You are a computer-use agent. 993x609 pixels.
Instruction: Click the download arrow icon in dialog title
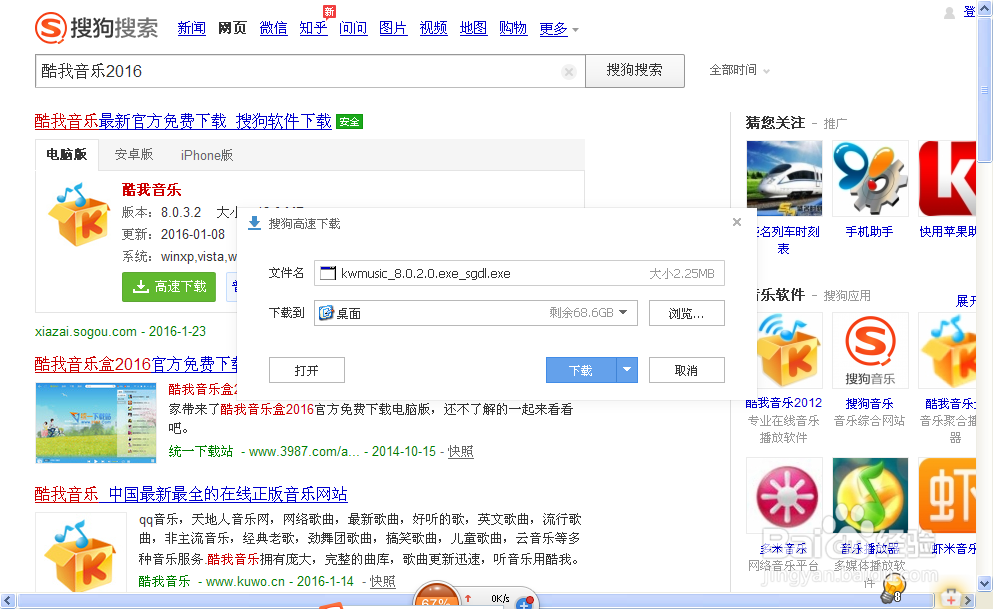[x=254, y=223]
